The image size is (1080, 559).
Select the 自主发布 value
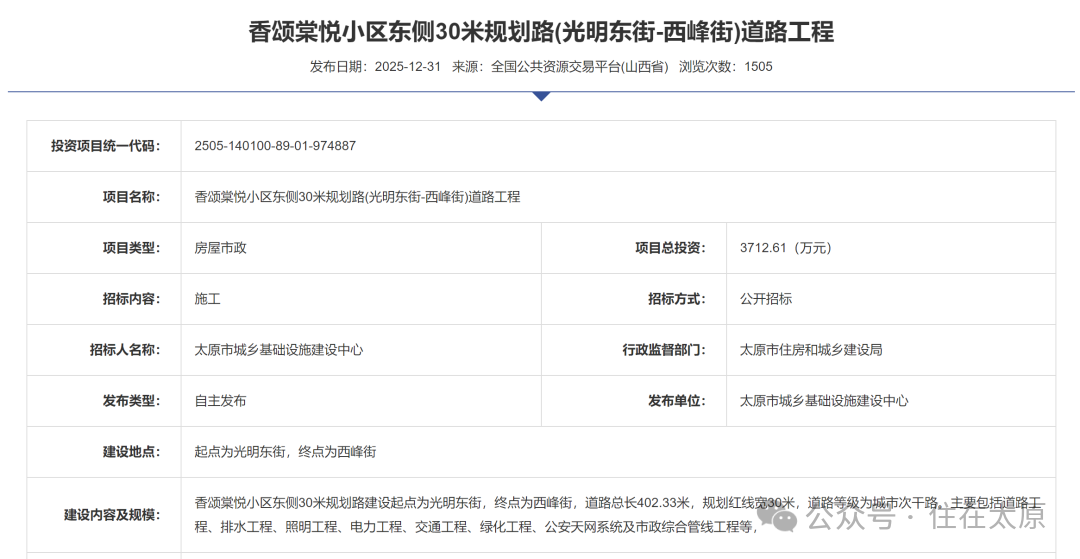(220, 401)
